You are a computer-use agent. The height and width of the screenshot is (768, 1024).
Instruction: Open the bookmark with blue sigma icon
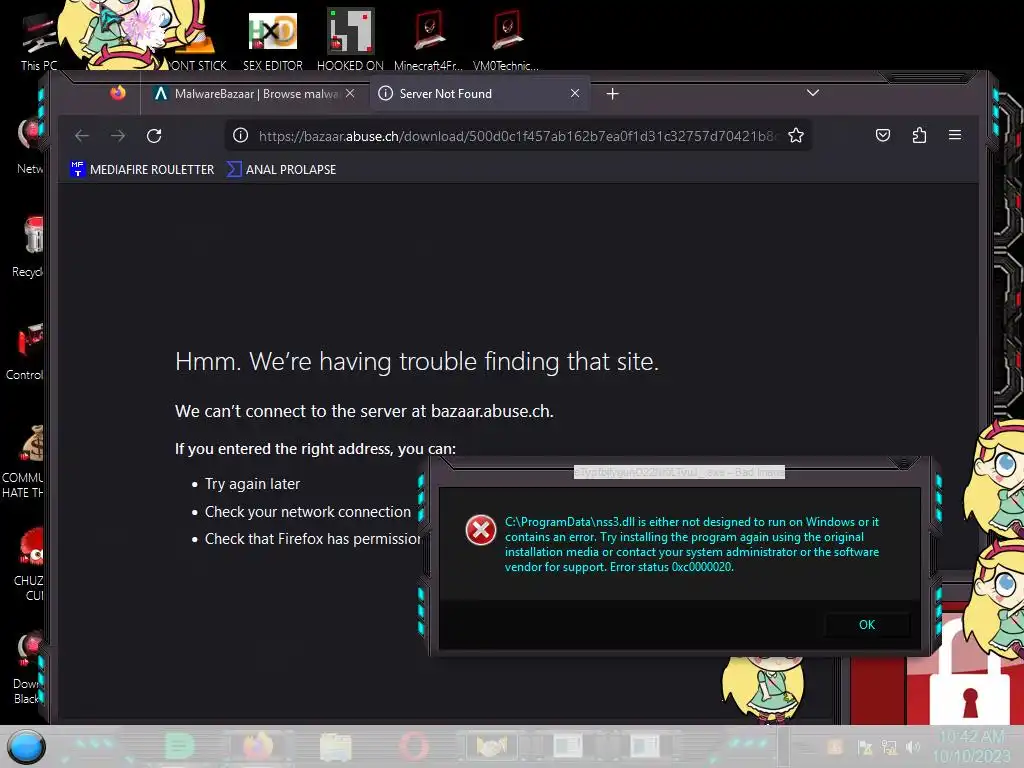(x=281, y=169)
